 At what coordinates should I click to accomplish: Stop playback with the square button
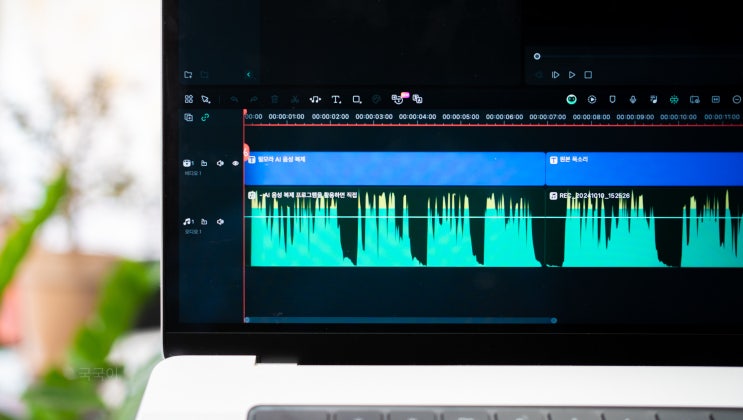[x=588, y=75]
